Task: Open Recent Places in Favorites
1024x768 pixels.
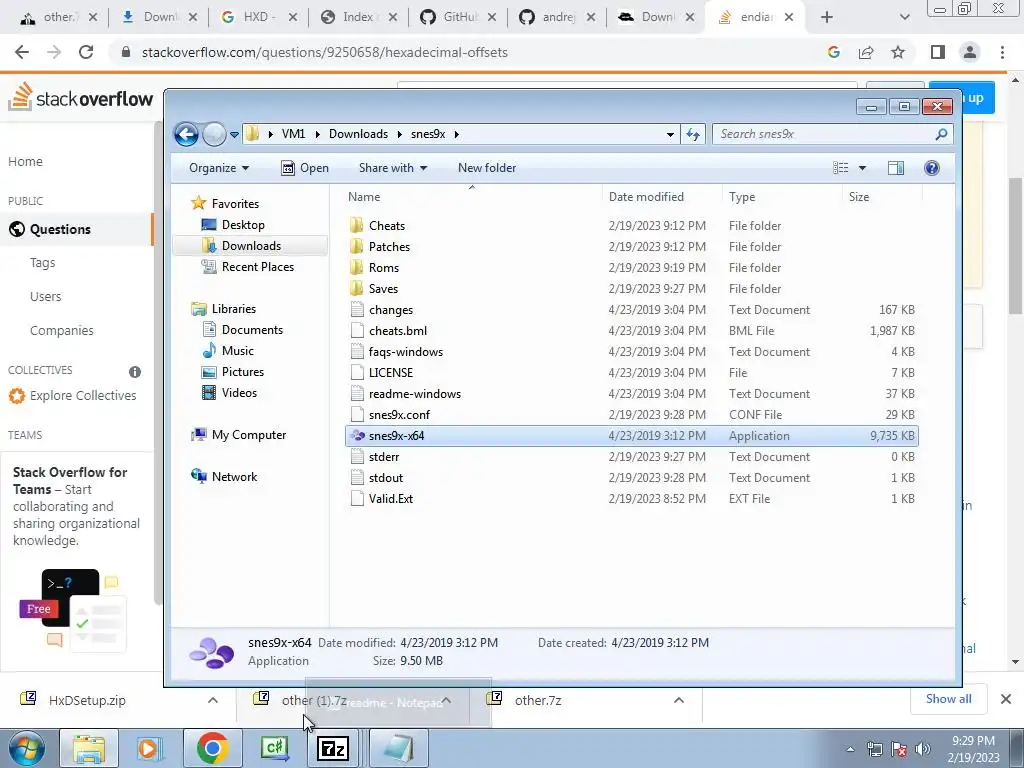Action: [x=257, y=266]
